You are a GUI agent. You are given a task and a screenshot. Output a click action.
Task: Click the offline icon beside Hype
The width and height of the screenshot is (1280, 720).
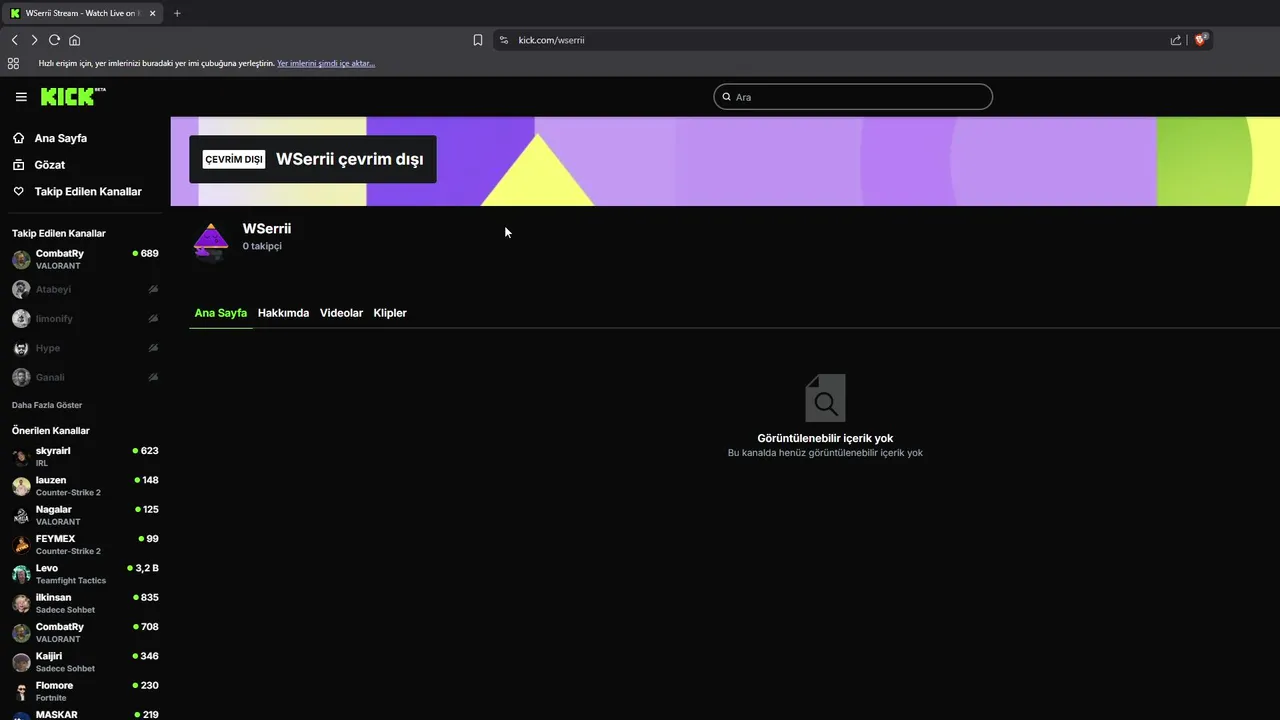point(153,348)
